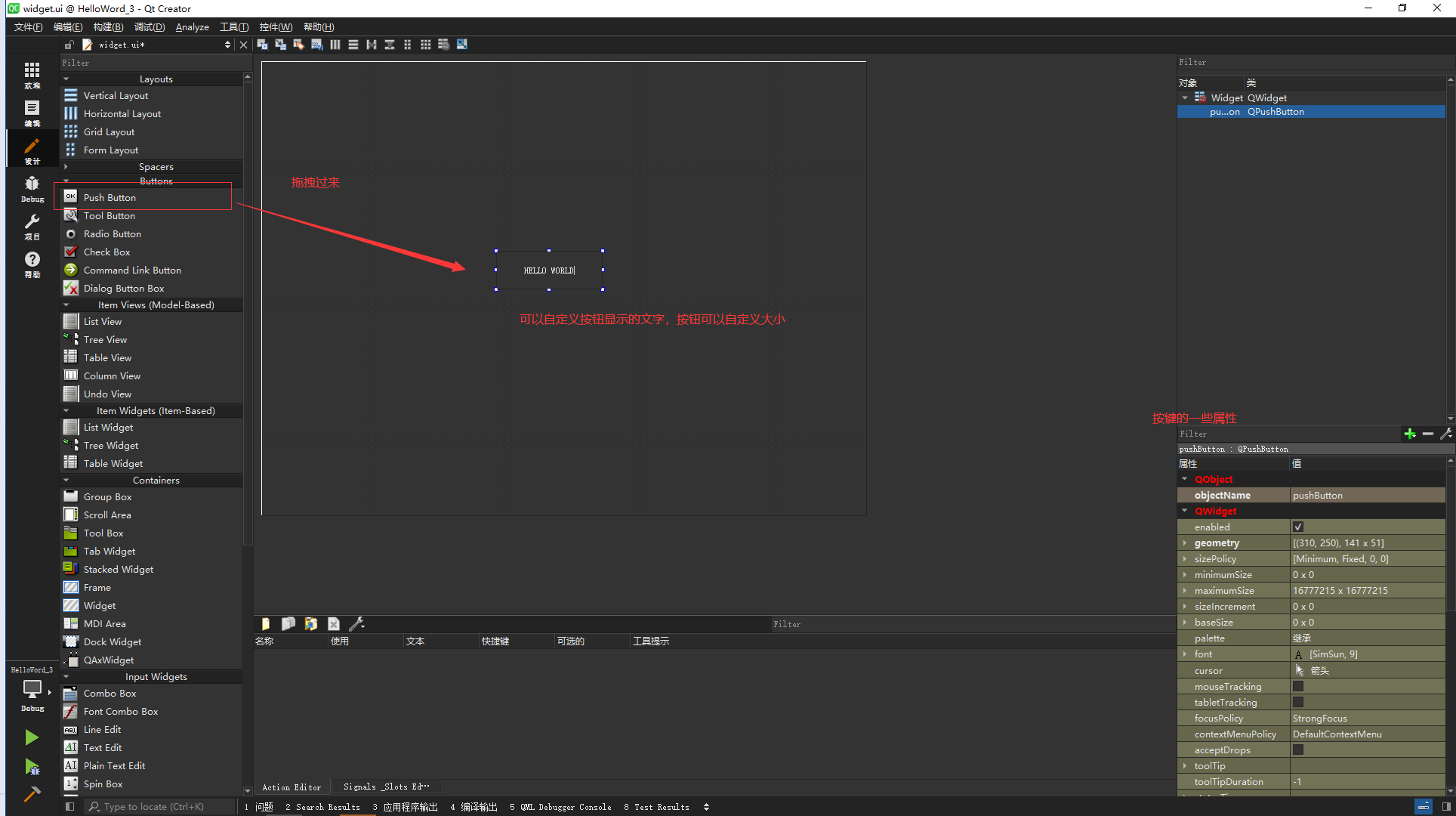Uncheck the enabled property checkbox
The image size is (1456, 816).
(x=1298, y=527)
